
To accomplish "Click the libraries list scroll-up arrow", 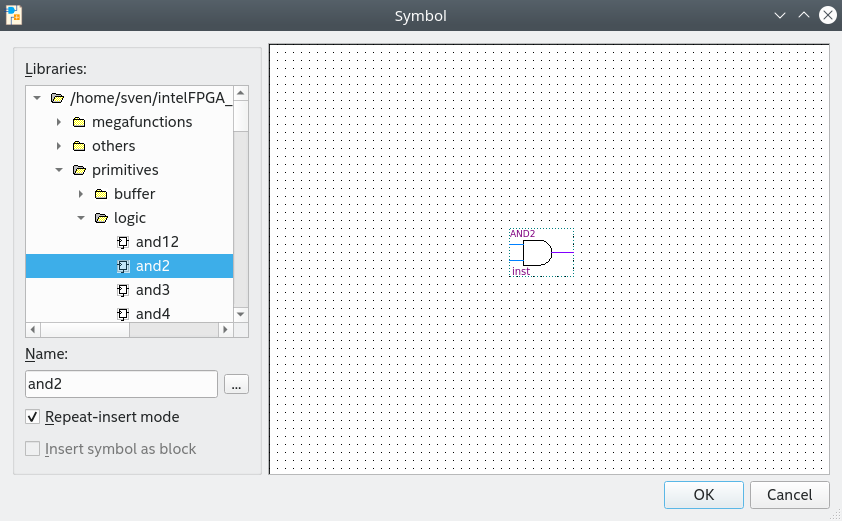I will coord(241,93).
